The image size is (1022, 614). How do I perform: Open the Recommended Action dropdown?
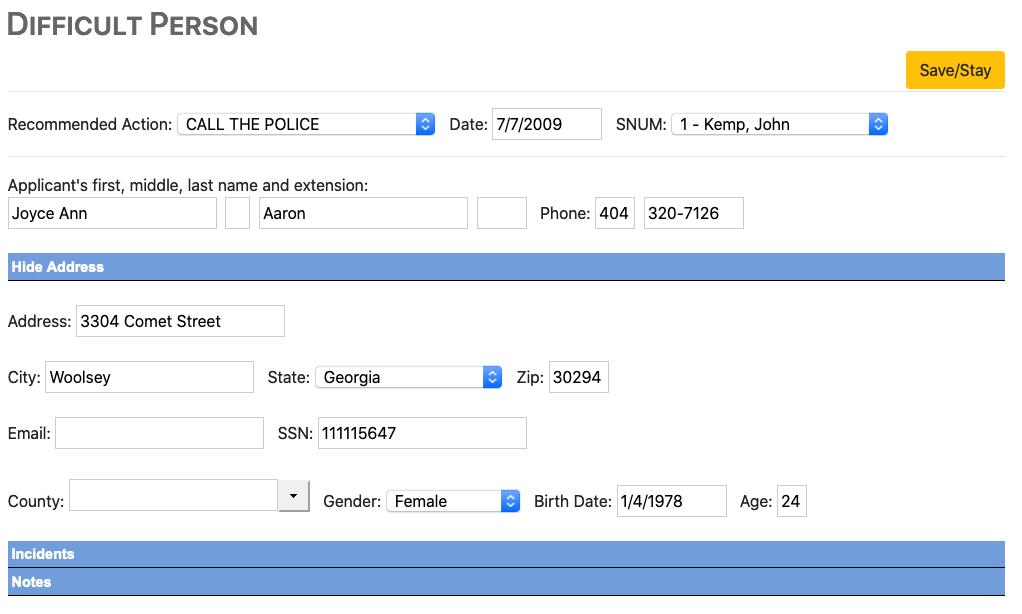[306, 124]
